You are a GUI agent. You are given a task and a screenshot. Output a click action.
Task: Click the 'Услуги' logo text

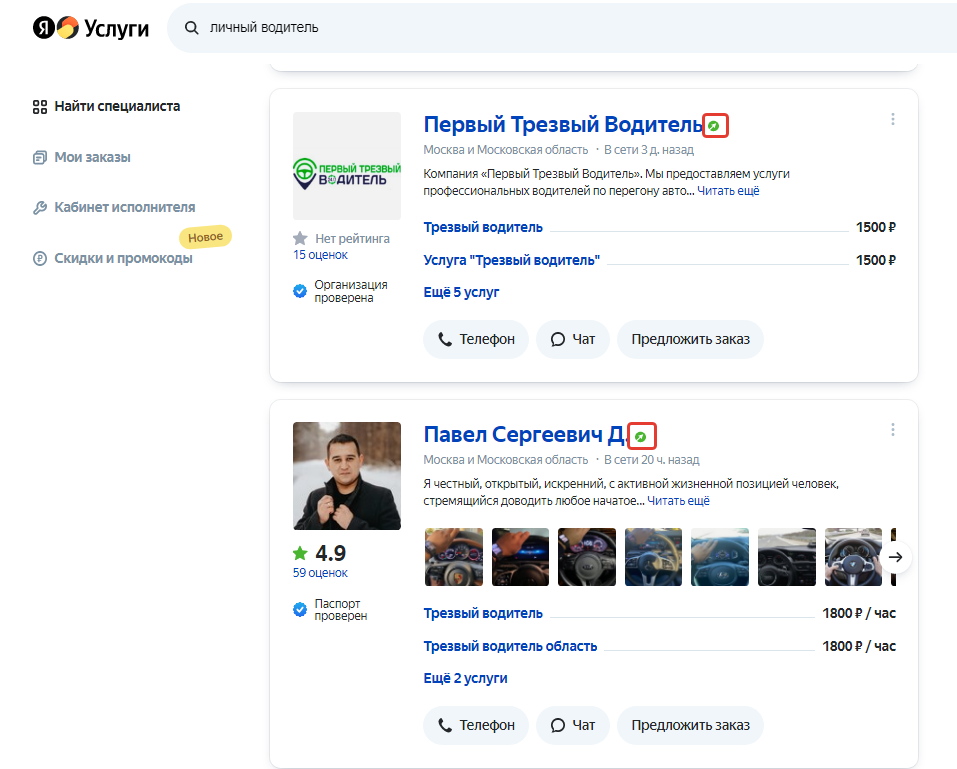pos(117,29)
